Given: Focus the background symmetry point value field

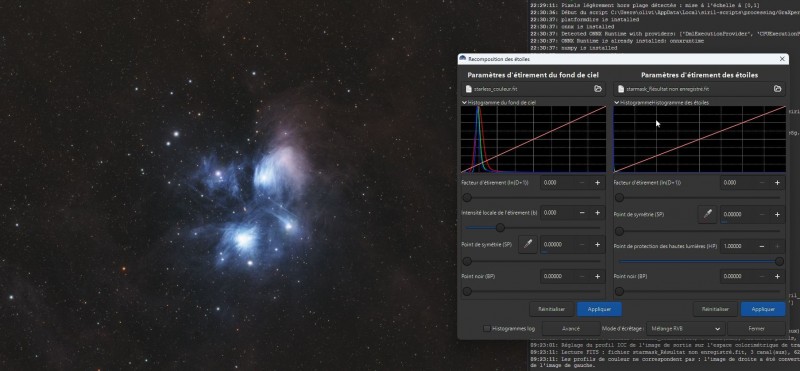Looking at the screenshot, I should coord(557,244).
